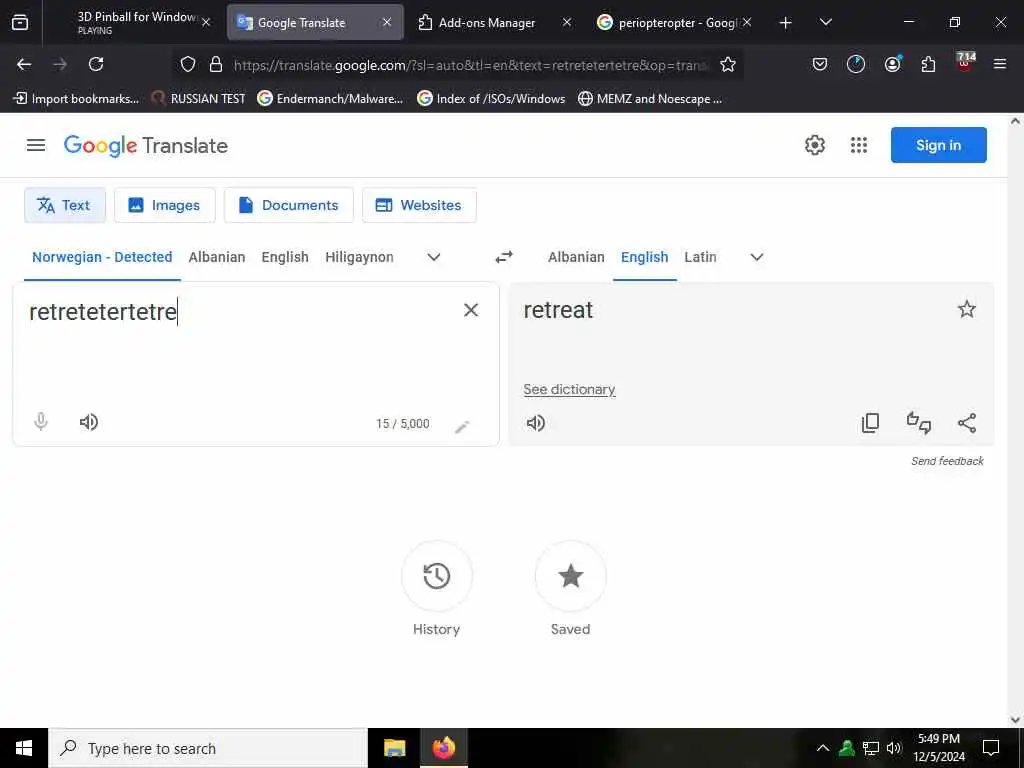Screen dimensions: 1024x768
Task: Listen to translated text
Action: (x=536, y=423)
